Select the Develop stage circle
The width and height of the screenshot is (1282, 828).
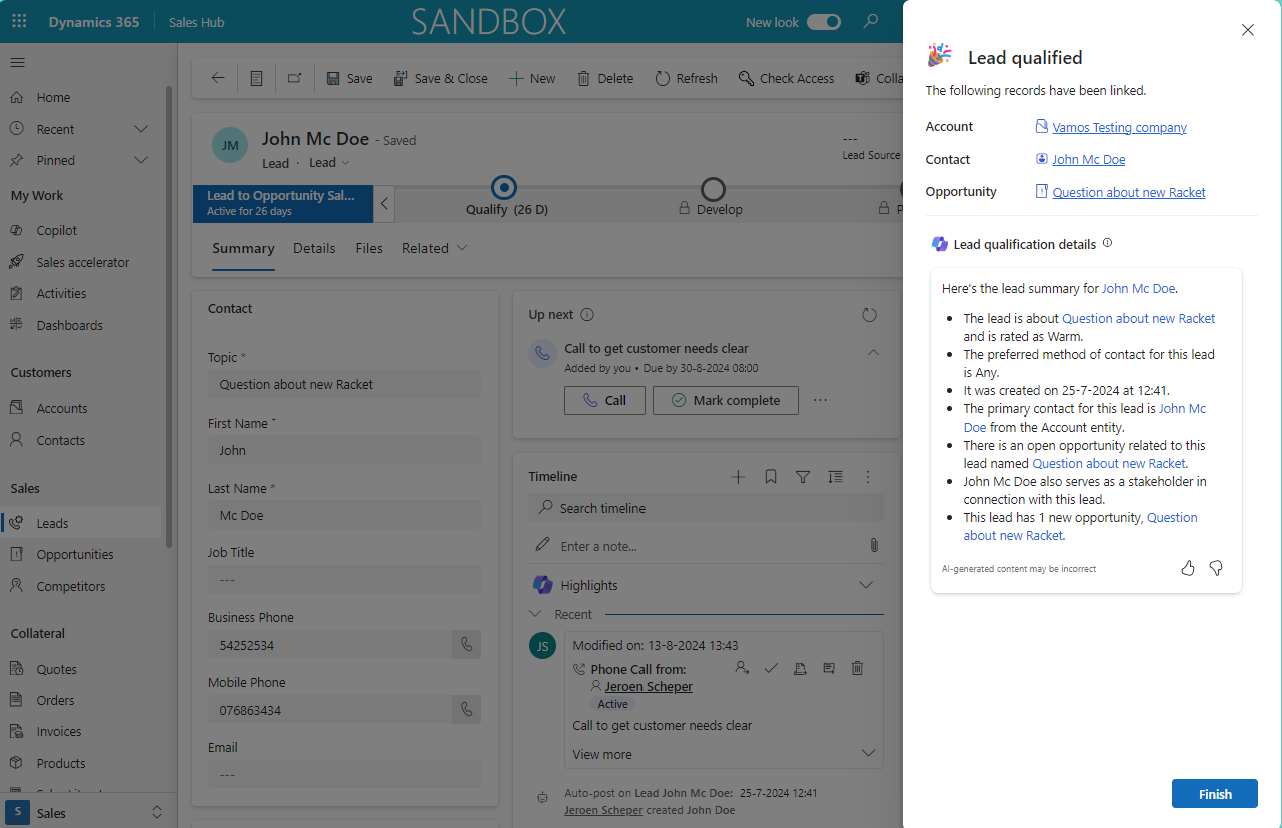pyautogui.click(x=713, y=188)
